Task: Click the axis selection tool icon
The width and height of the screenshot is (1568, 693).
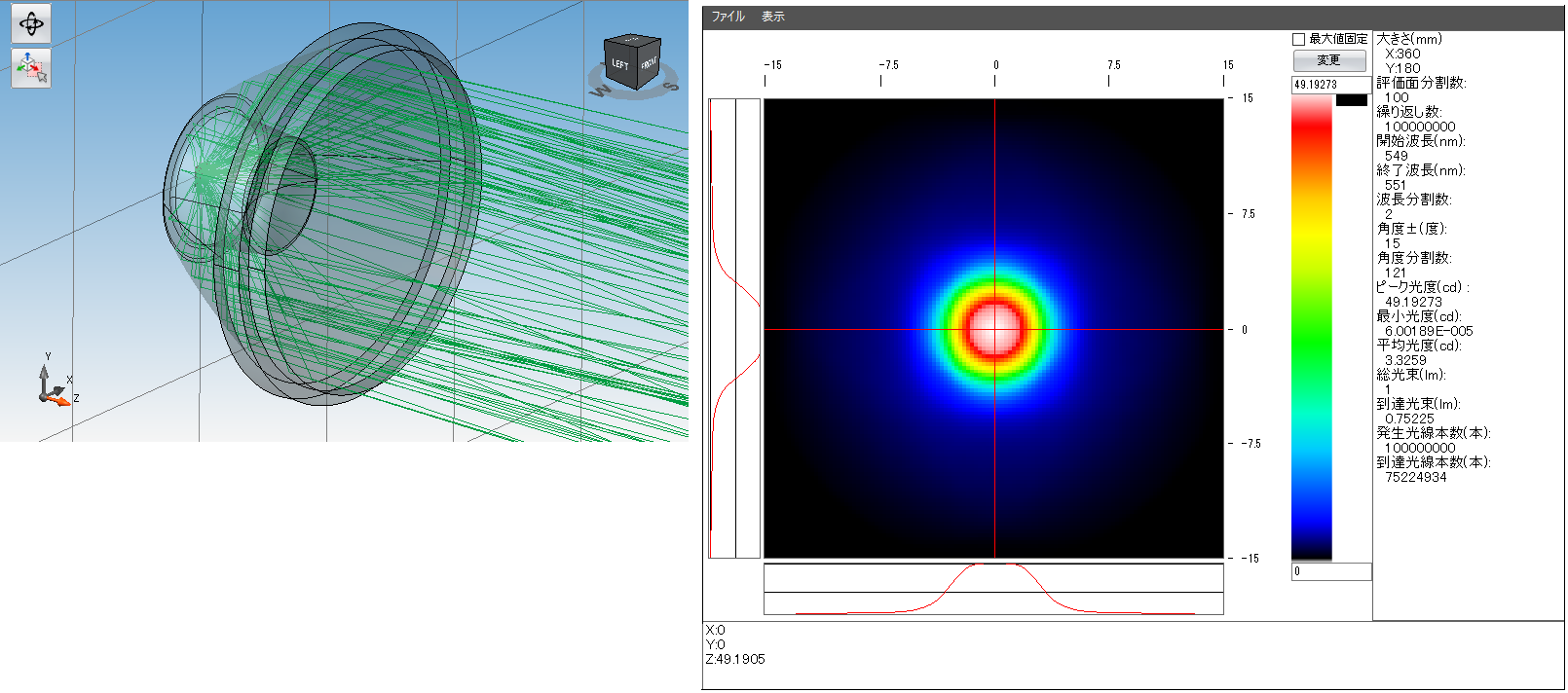Action: click(30, 68)
